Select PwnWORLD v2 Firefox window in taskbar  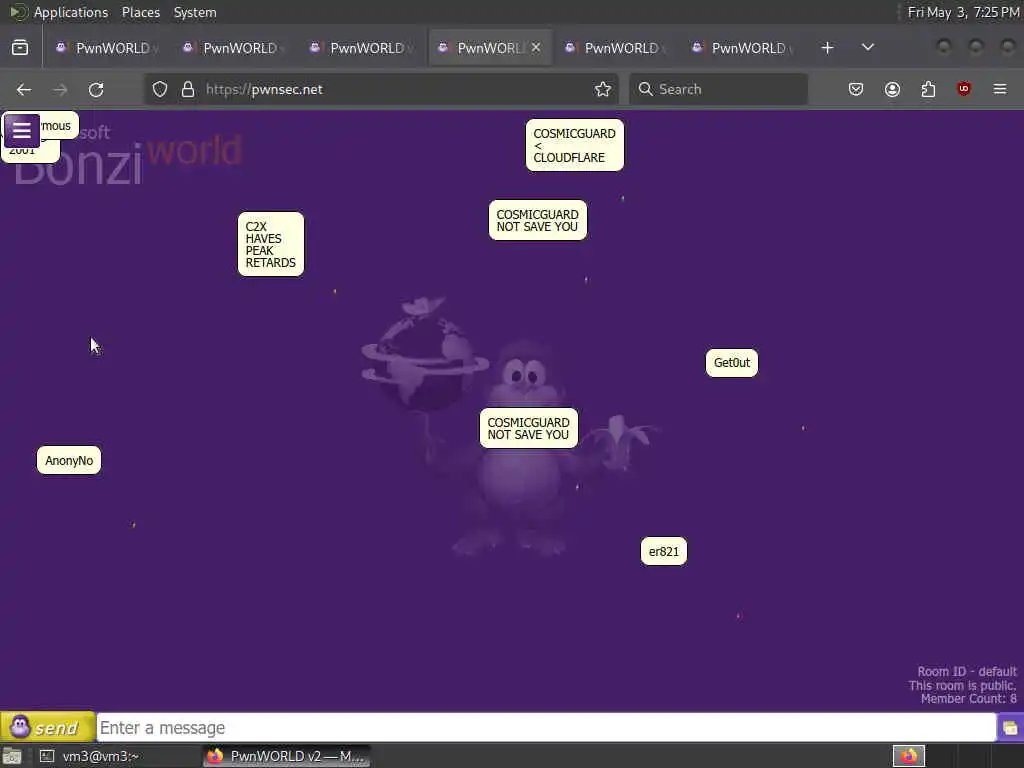click(x=287, y=756)
